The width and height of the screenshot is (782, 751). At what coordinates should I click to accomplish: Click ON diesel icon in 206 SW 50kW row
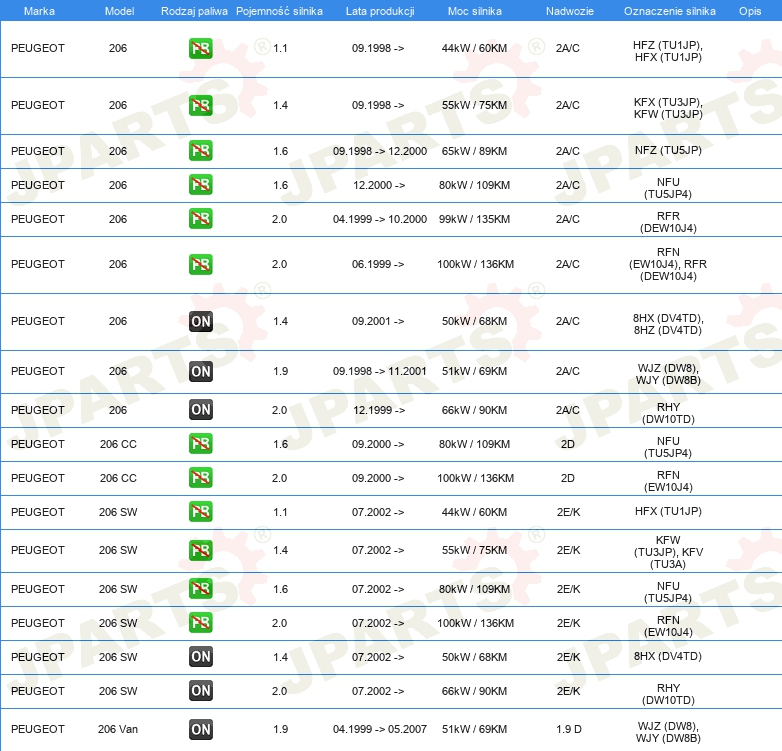tap(200, 656)
